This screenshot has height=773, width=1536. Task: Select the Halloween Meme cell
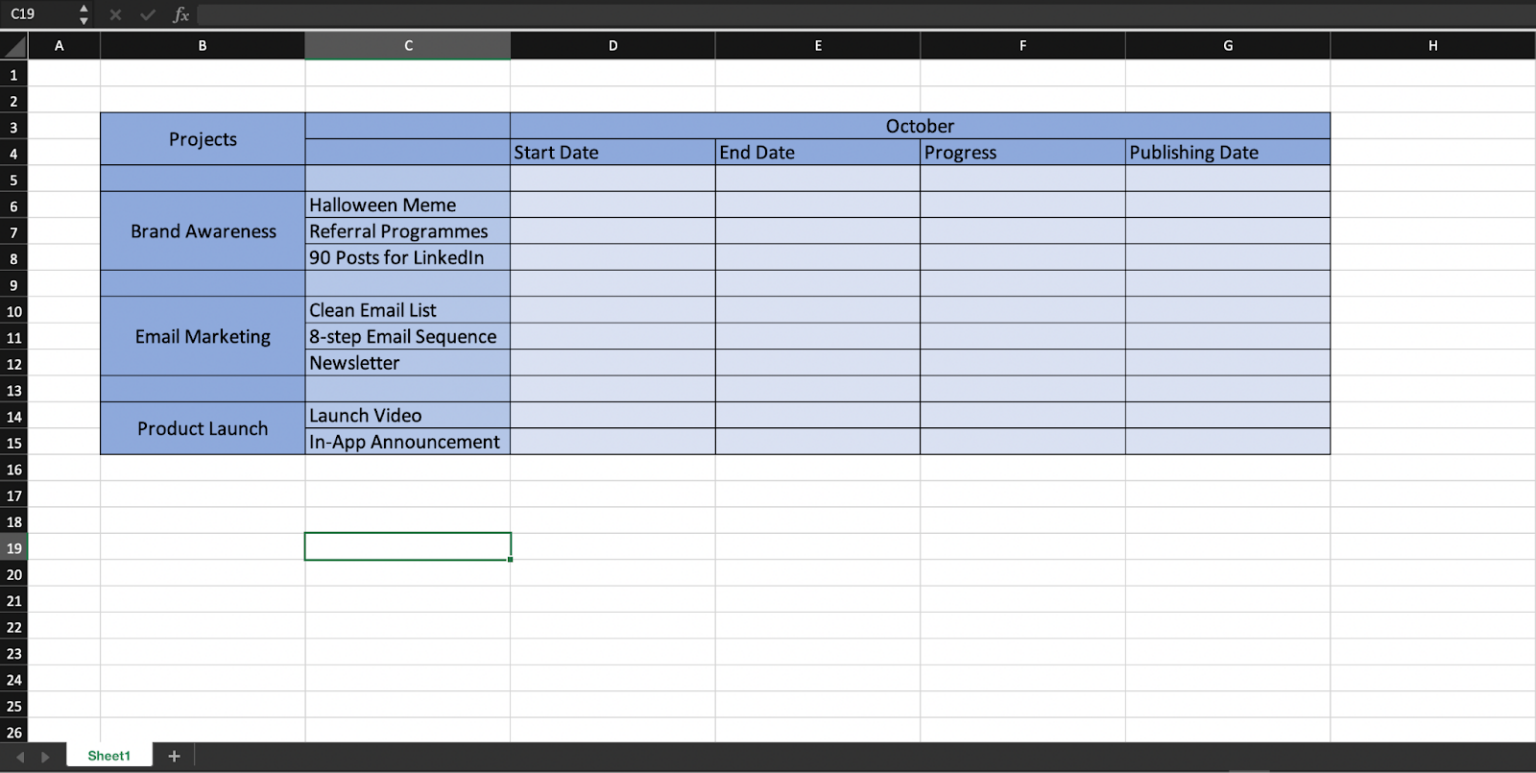(407, 205)
